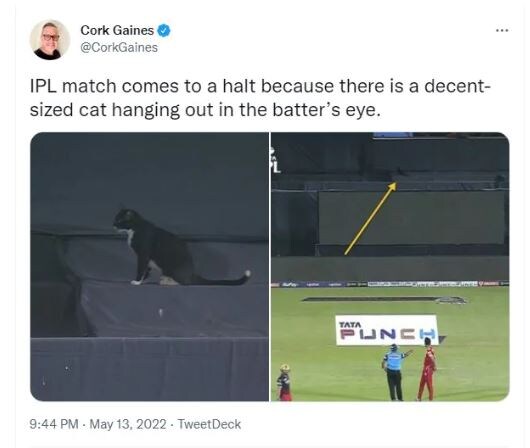Click the advertising boards along the boundary

[x=390, y=284]
